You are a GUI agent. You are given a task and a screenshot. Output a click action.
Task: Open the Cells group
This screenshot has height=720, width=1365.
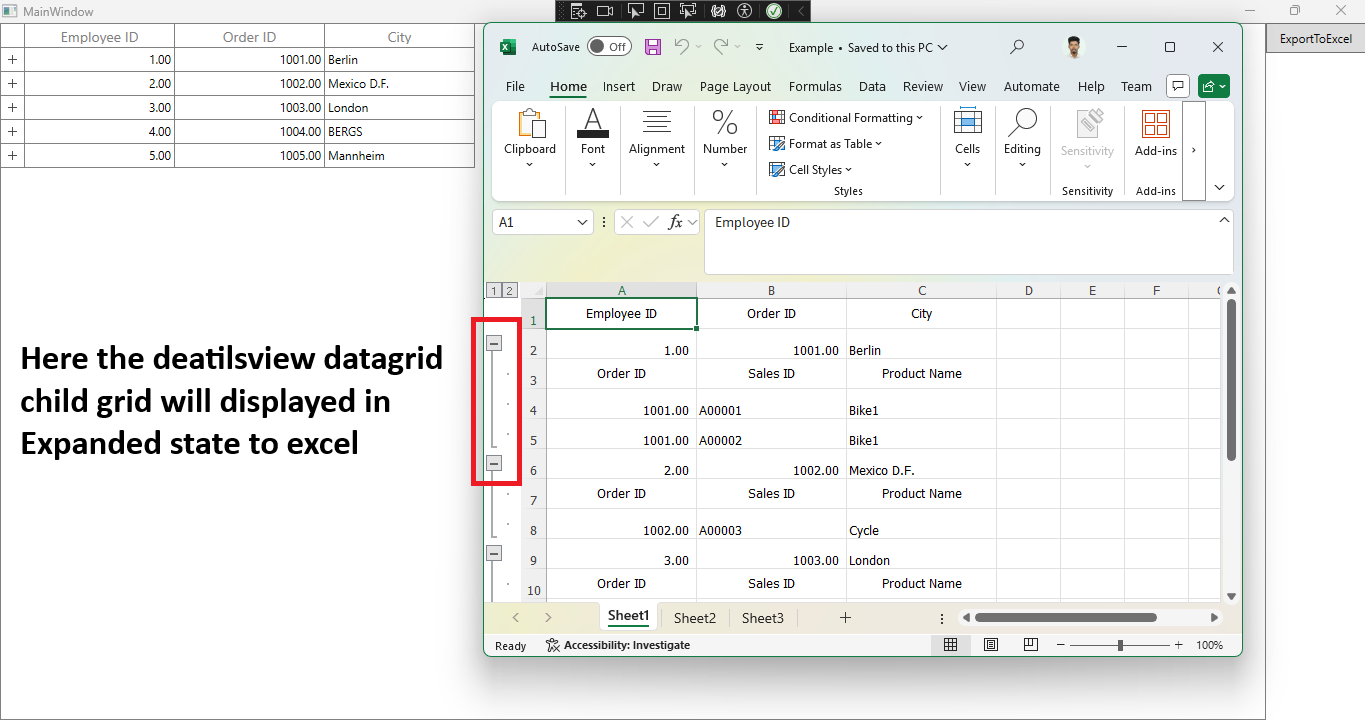coord(967,139)
